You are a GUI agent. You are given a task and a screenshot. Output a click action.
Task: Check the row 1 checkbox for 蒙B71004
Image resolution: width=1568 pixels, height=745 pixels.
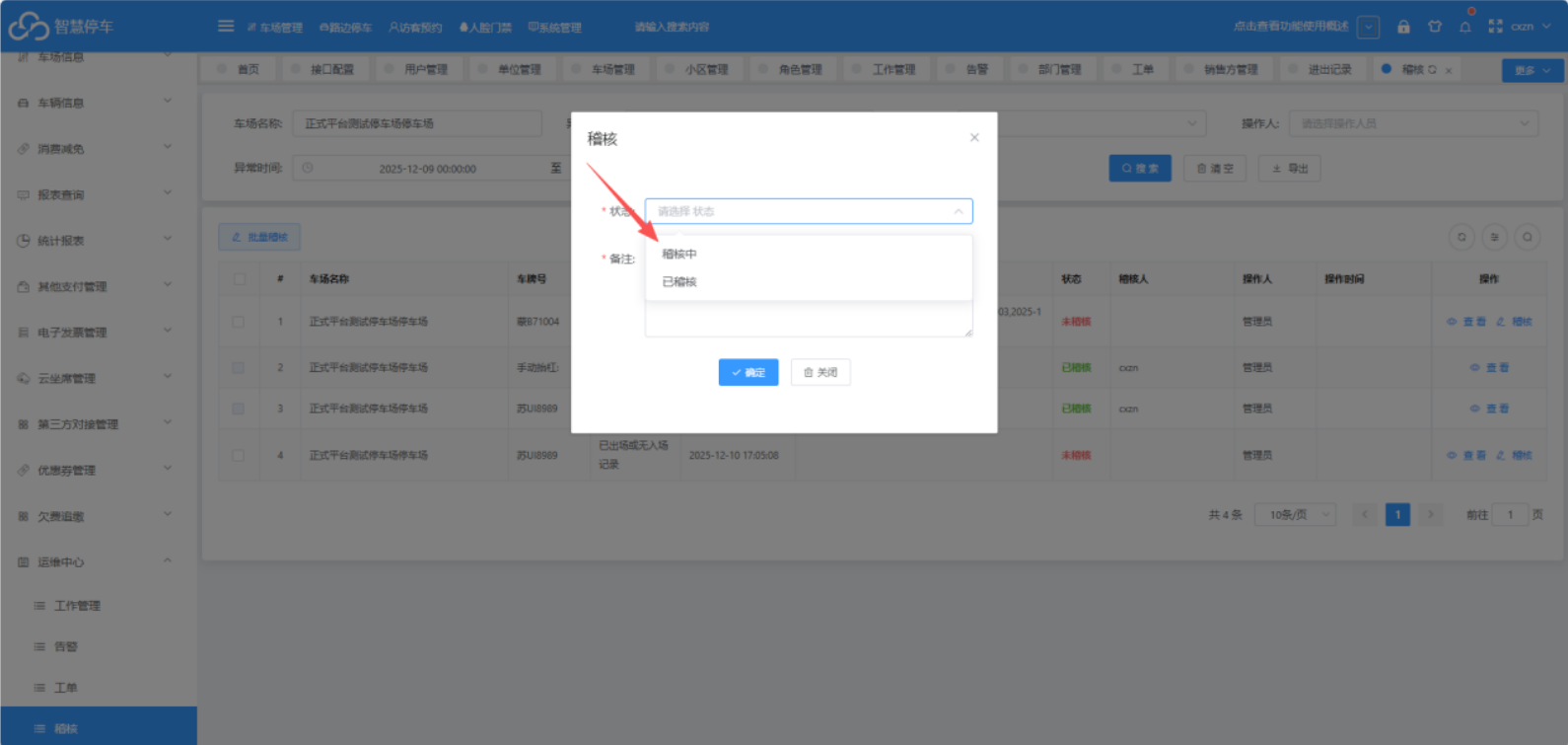pyautogui.click(x=239, y=322)
